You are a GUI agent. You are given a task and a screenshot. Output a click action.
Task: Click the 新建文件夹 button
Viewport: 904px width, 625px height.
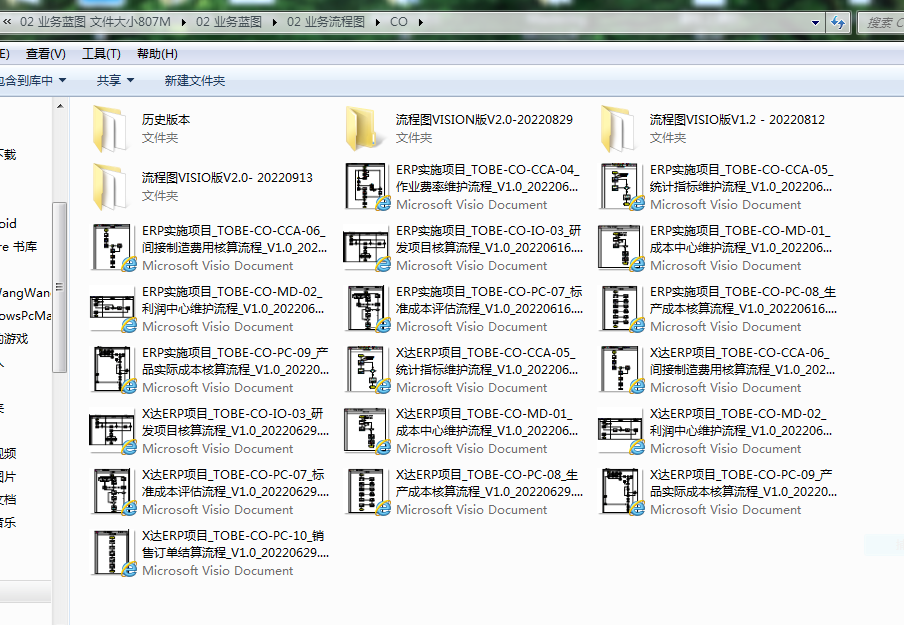point(195,80)
